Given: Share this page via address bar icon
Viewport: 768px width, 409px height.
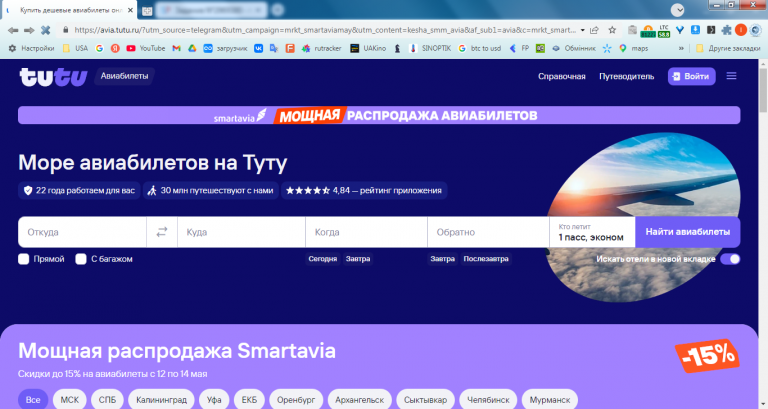Looking at the screenshot, I should [595, 30].
